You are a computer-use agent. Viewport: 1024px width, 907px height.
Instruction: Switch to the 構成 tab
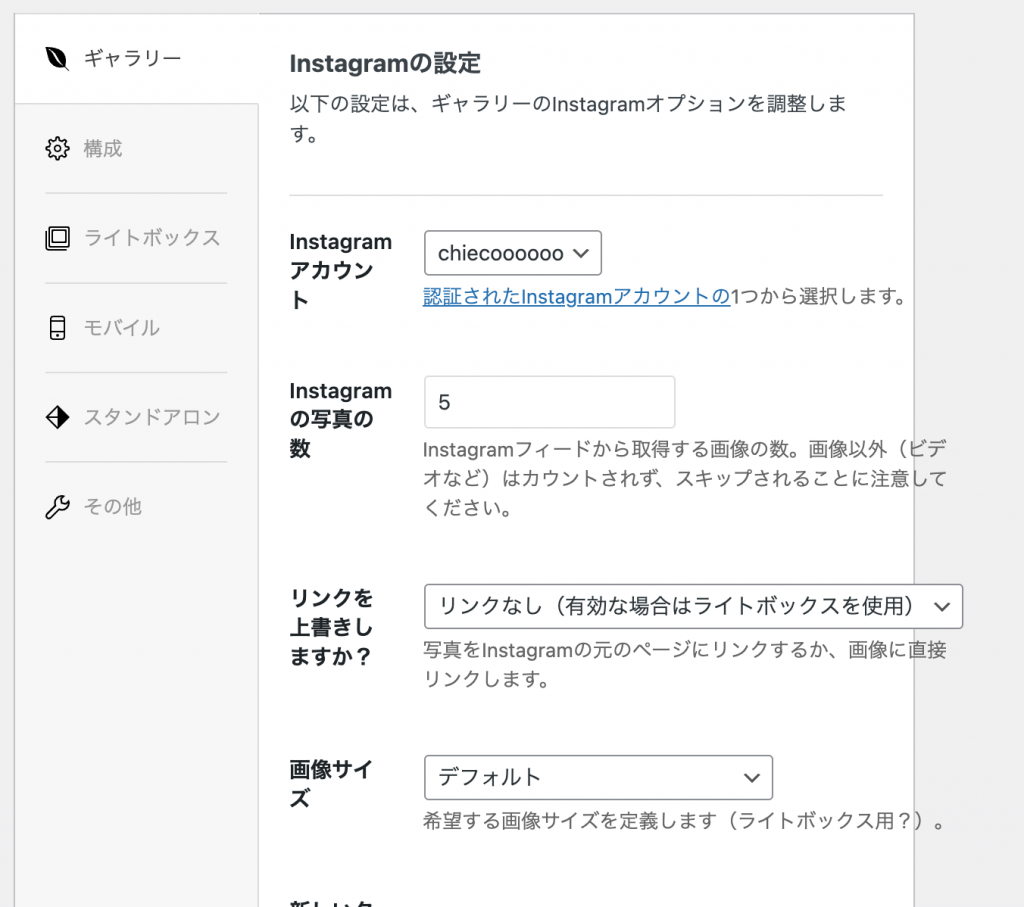click(136, 149)
